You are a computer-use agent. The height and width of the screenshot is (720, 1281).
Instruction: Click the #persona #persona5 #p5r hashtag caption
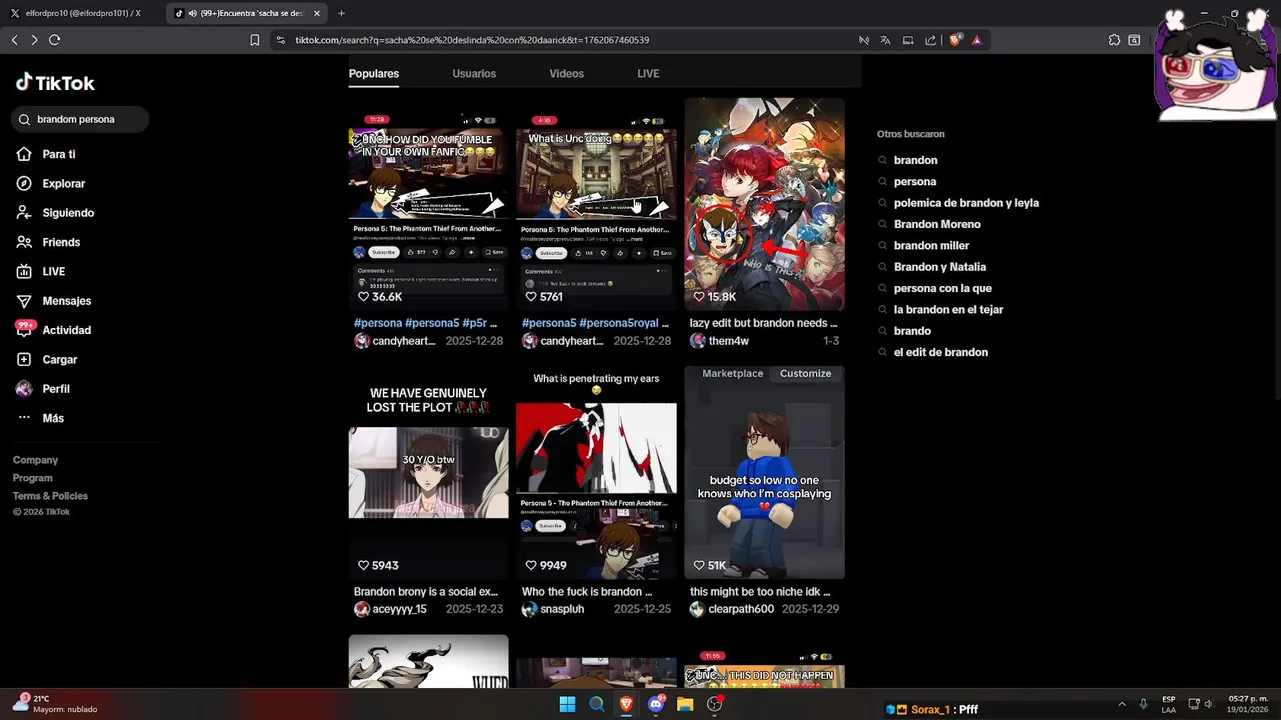pyautogui.click(x=425, y=324)
